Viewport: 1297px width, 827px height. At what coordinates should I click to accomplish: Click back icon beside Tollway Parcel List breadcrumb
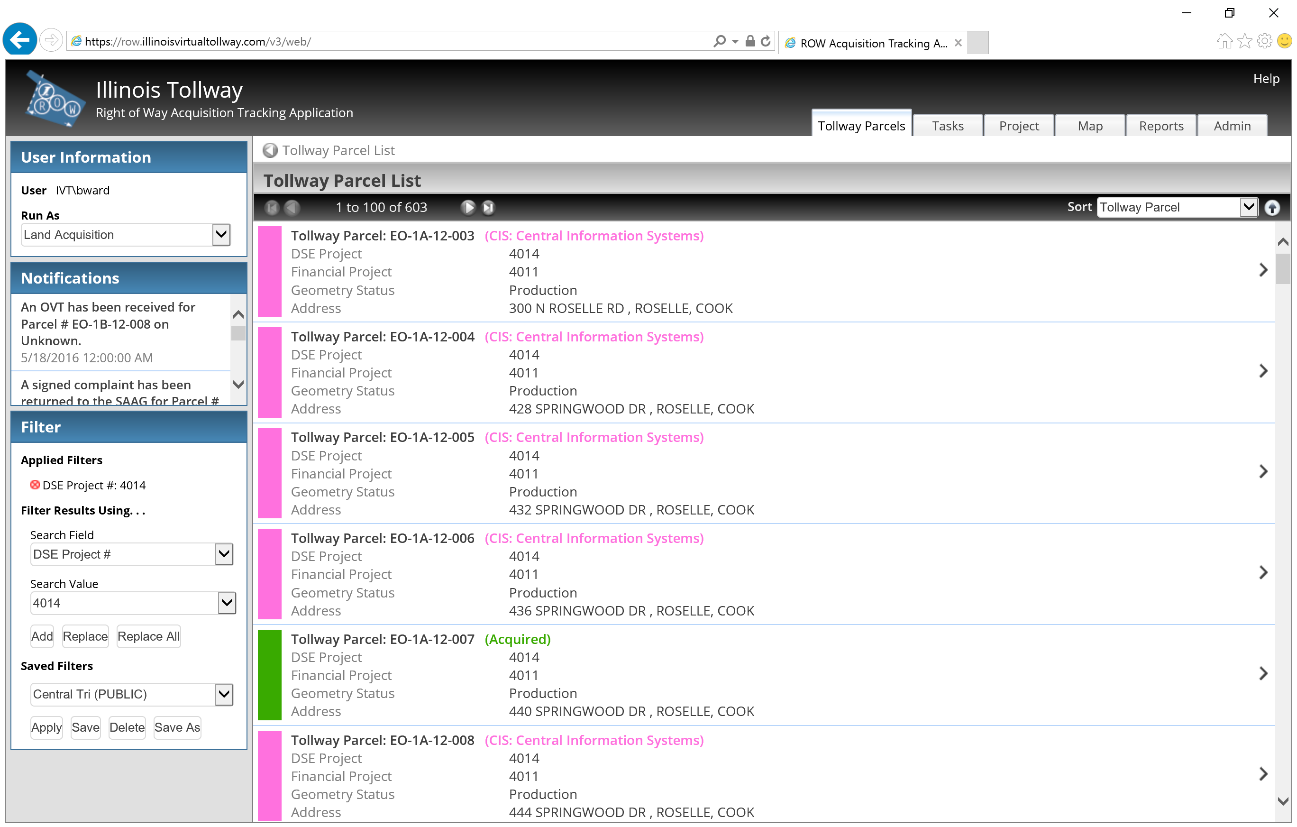(x=270, y=150)
